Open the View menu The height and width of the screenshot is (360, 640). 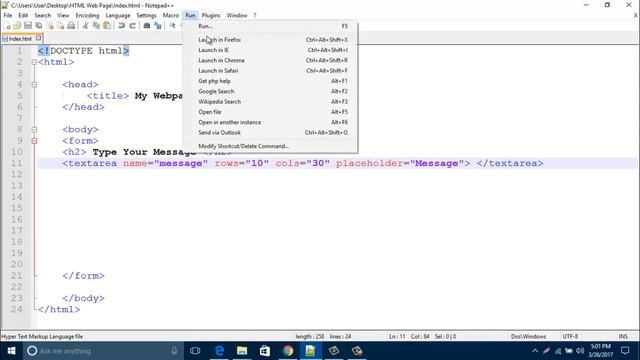click(63, 15)
